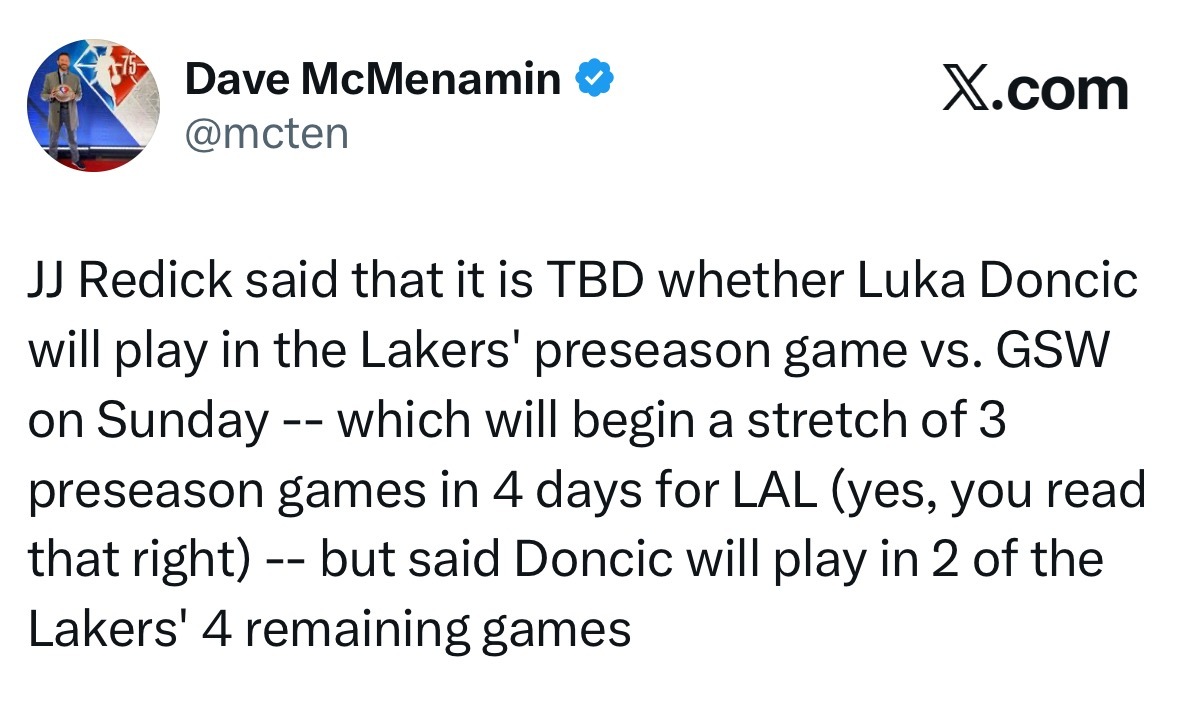Click the words "that right)" in the tweet
Image resolution: width=1179 pixels, height=704 pixels.
point(139,562)
